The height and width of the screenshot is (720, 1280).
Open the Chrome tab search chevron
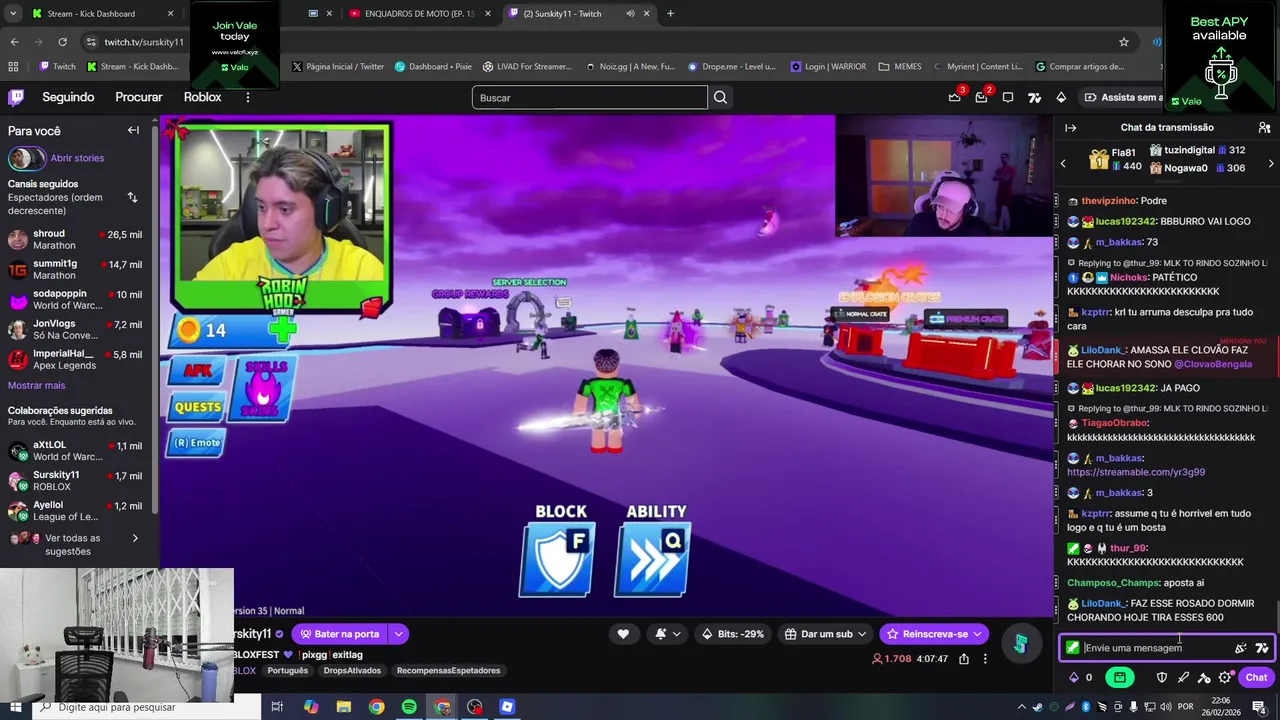tap(14, 14)
